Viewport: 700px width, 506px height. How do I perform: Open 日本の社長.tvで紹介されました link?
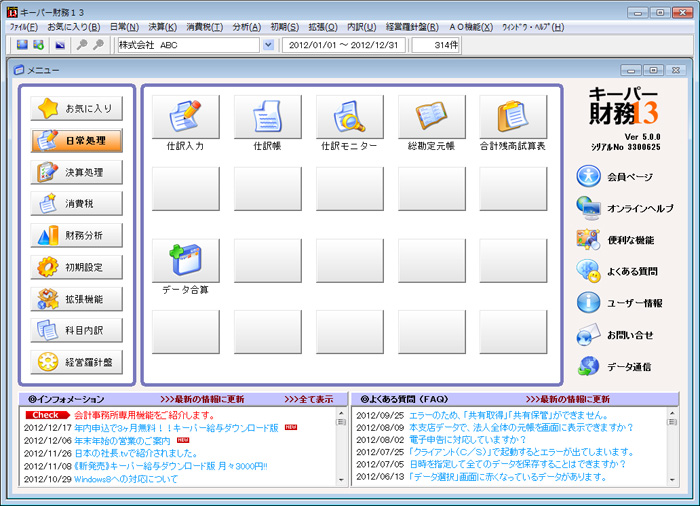coord(136,453)
